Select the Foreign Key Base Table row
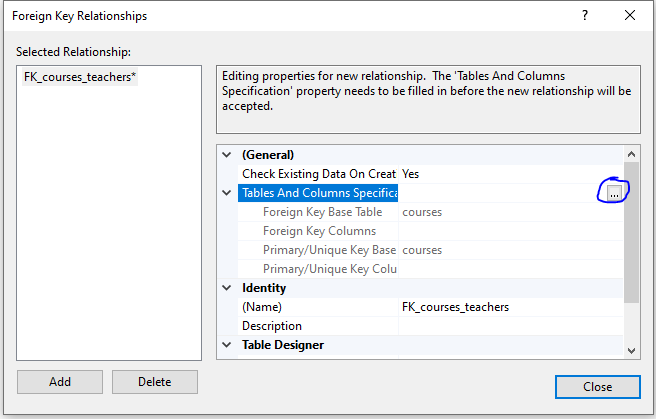This screenshot has width=656, height=419. [x=322, y=212]
